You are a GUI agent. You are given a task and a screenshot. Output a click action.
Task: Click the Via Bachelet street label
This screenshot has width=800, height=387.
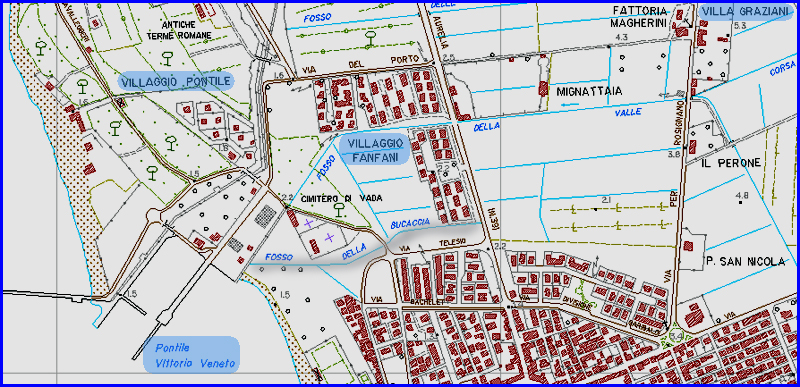(x=405, y=301)
